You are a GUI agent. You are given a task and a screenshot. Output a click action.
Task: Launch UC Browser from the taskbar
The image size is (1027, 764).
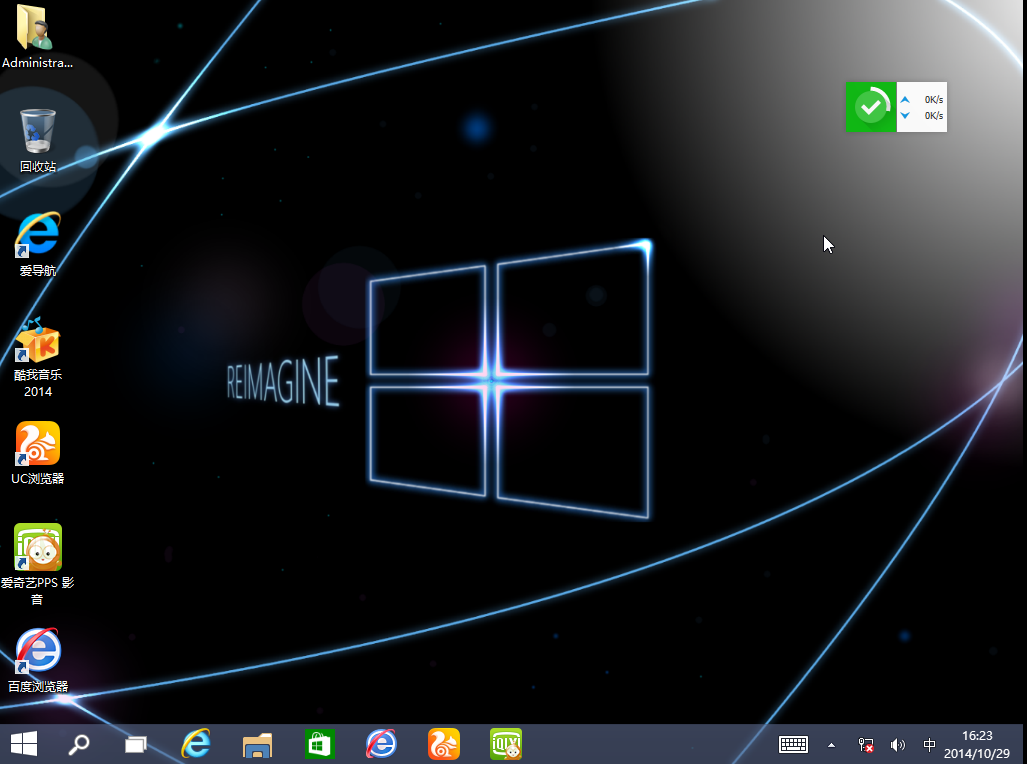(x=443, y=744)
